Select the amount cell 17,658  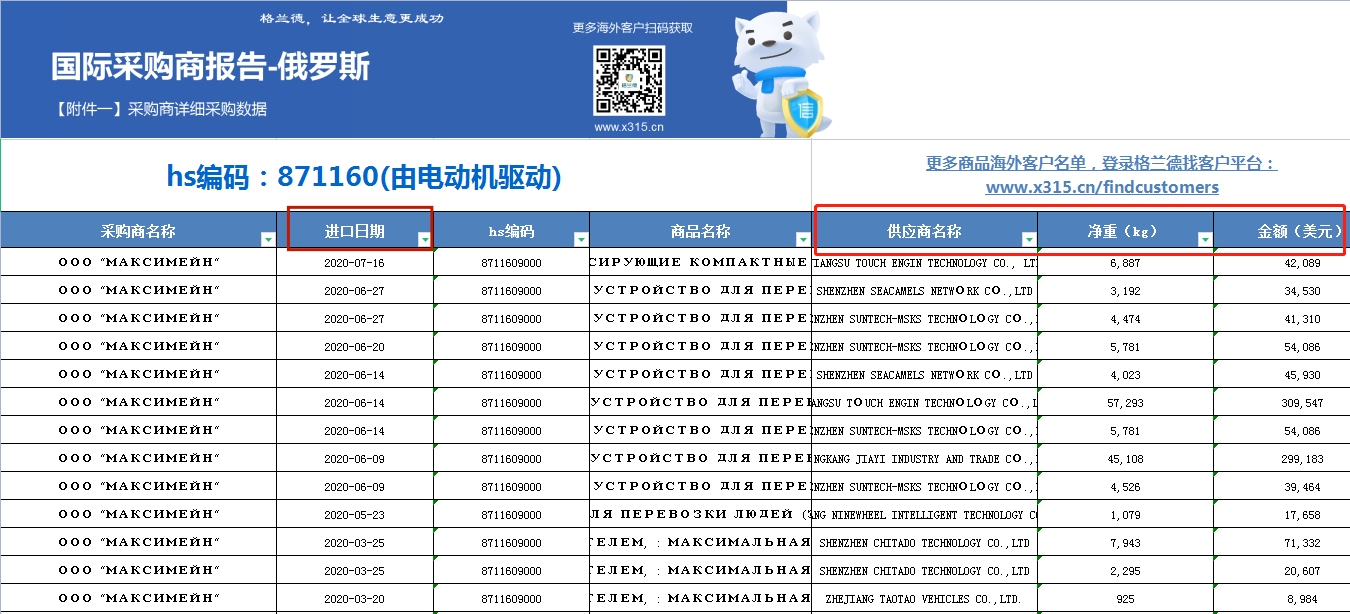click(1282, 515)
